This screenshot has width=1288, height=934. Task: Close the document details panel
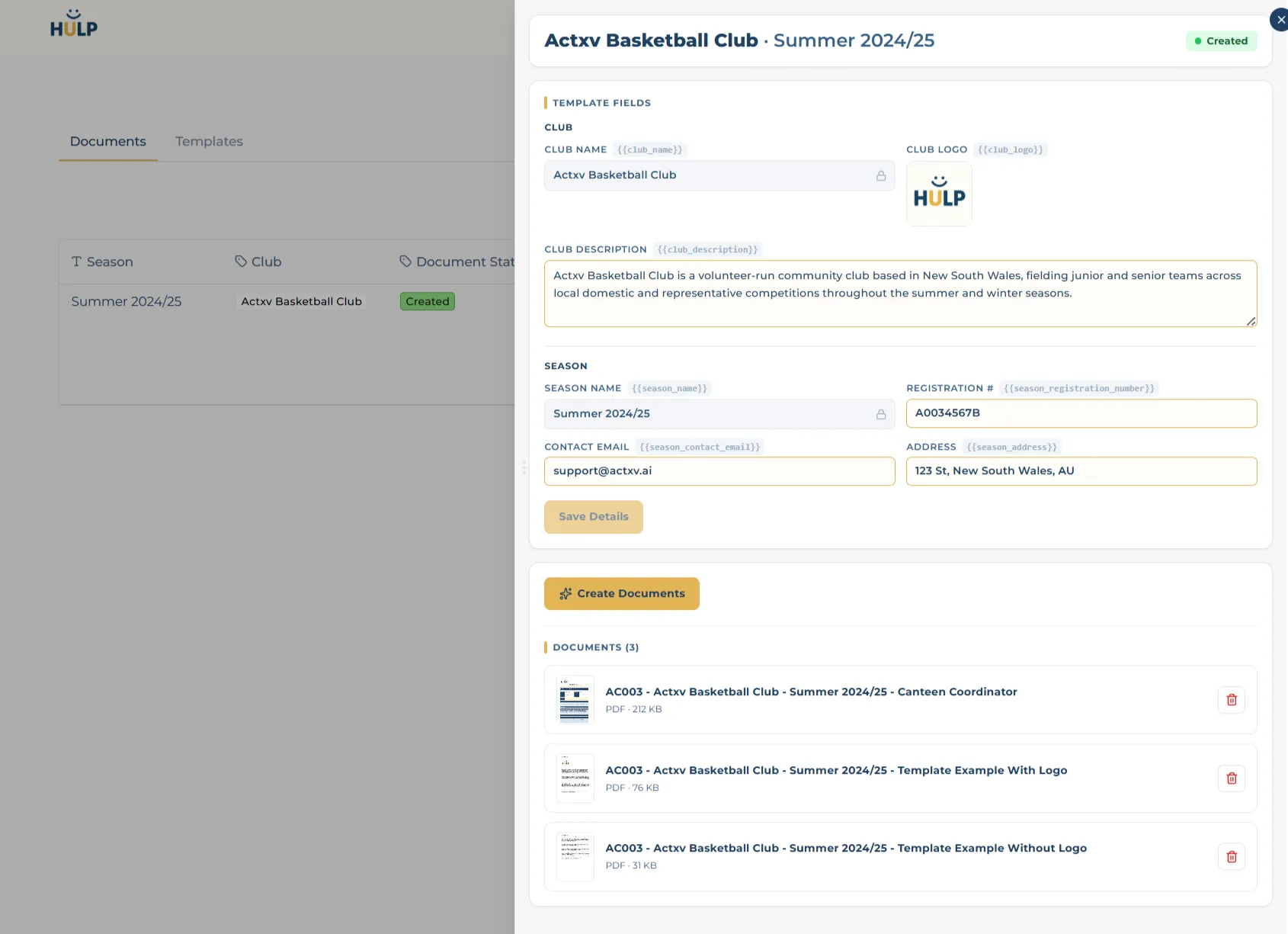tap(1280, 20)
